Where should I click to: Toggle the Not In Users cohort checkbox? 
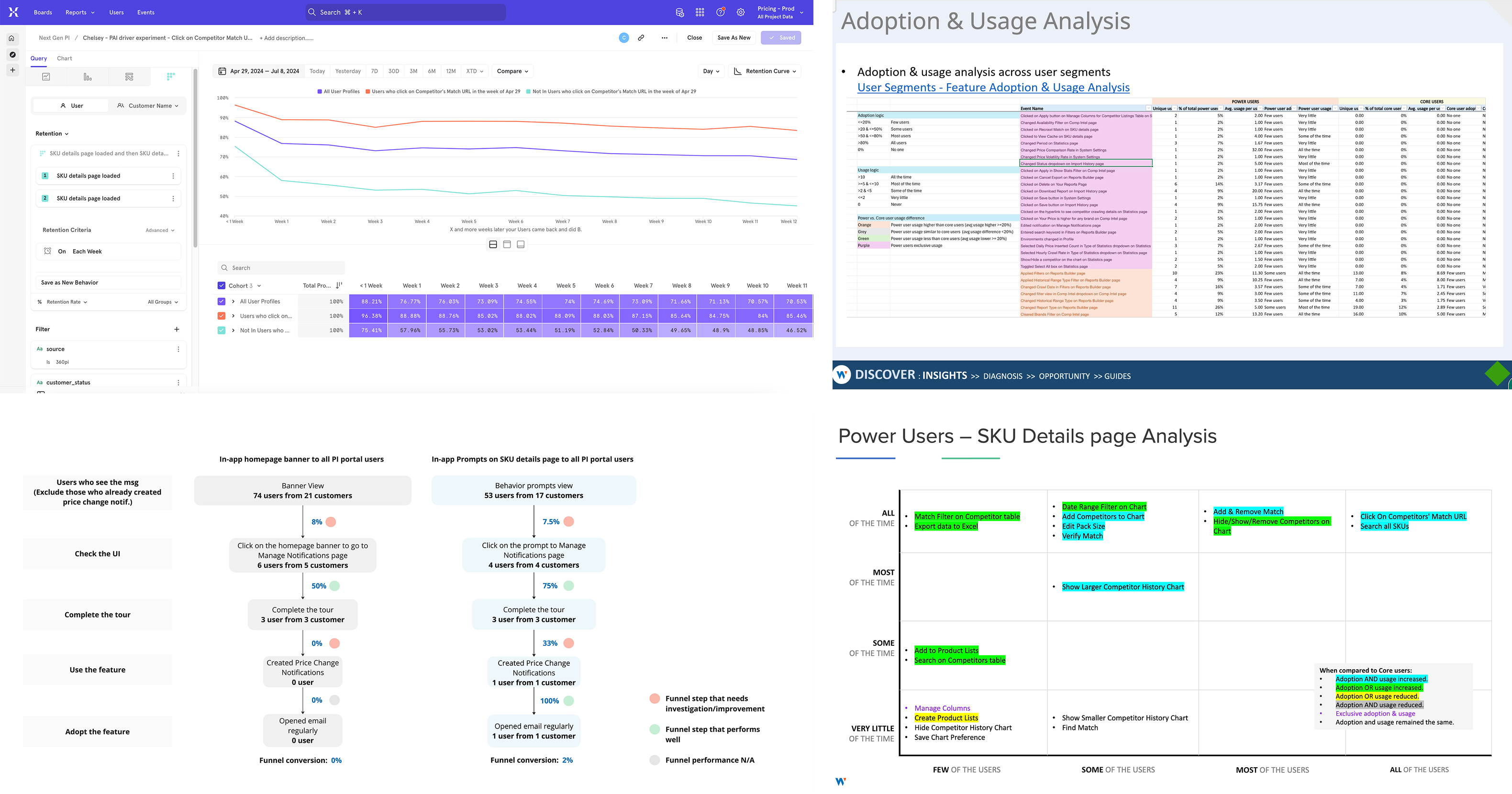click(221, 331)
